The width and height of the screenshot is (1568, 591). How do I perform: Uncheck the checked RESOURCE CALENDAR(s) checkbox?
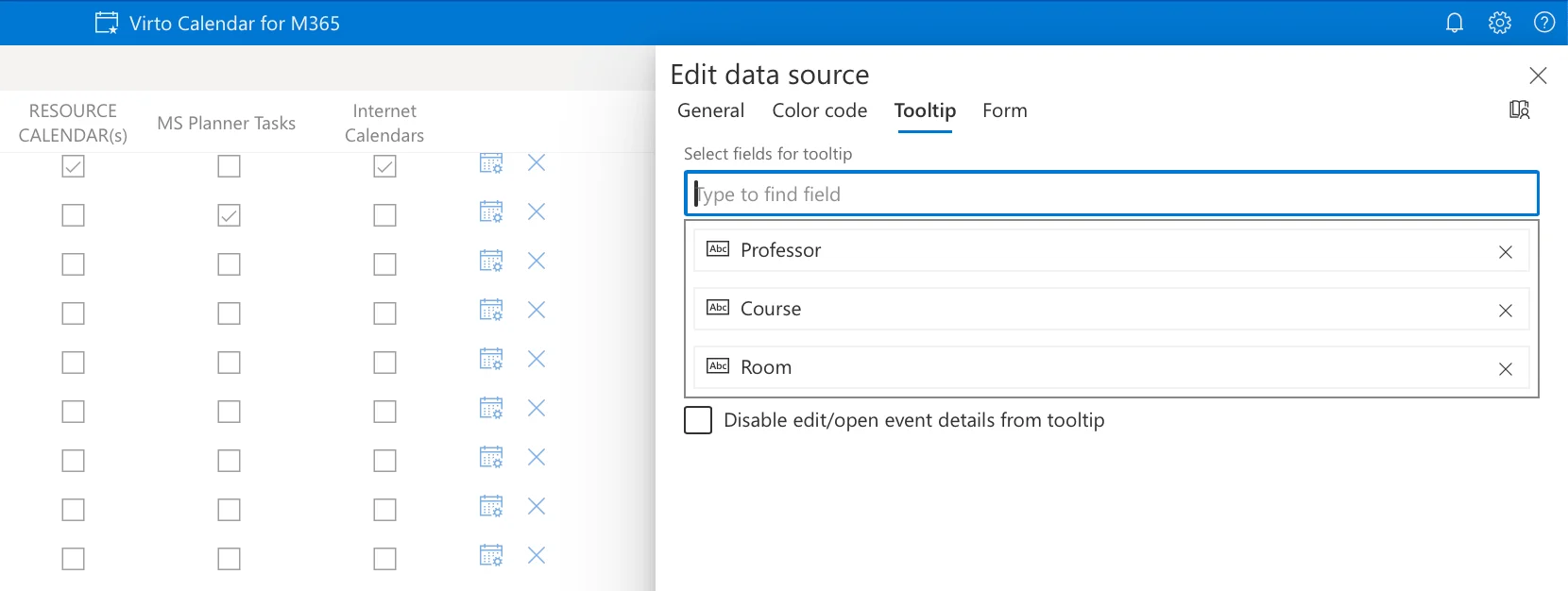[73, 166]
